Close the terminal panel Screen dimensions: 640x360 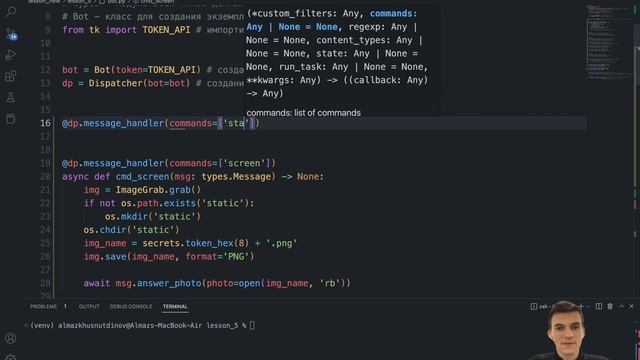pos(631,306)
